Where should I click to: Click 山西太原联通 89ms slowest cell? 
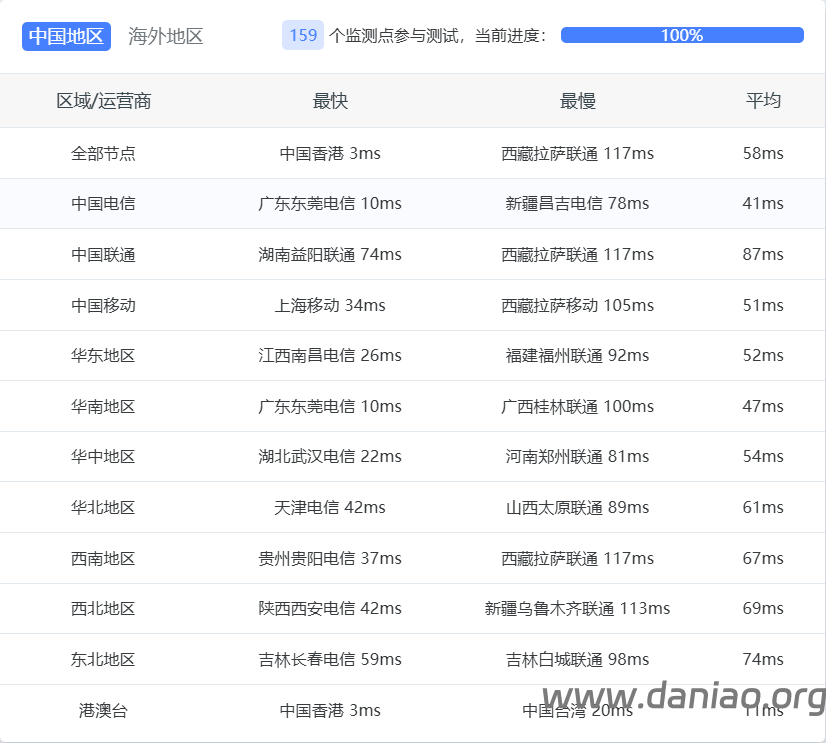pyautogui.click(x=577, y=508)
